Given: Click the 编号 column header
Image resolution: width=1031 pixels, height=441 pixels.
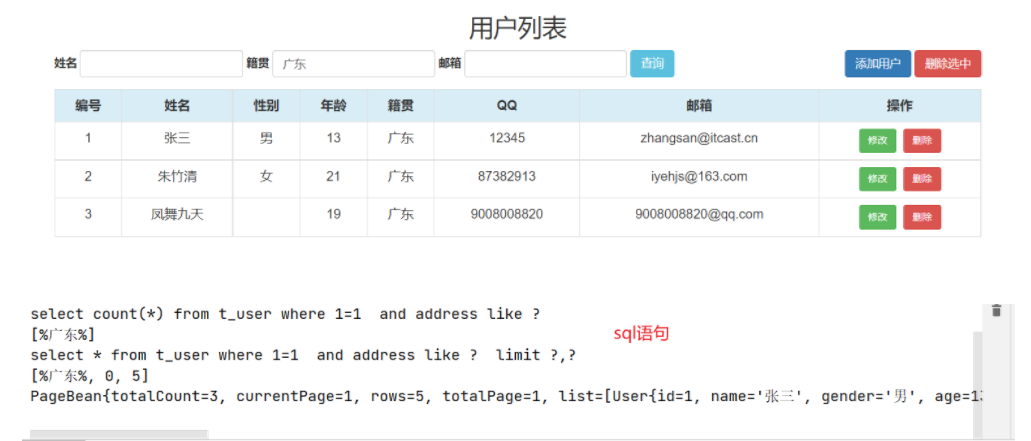Looking at the screenshot, I should (88, 106).
